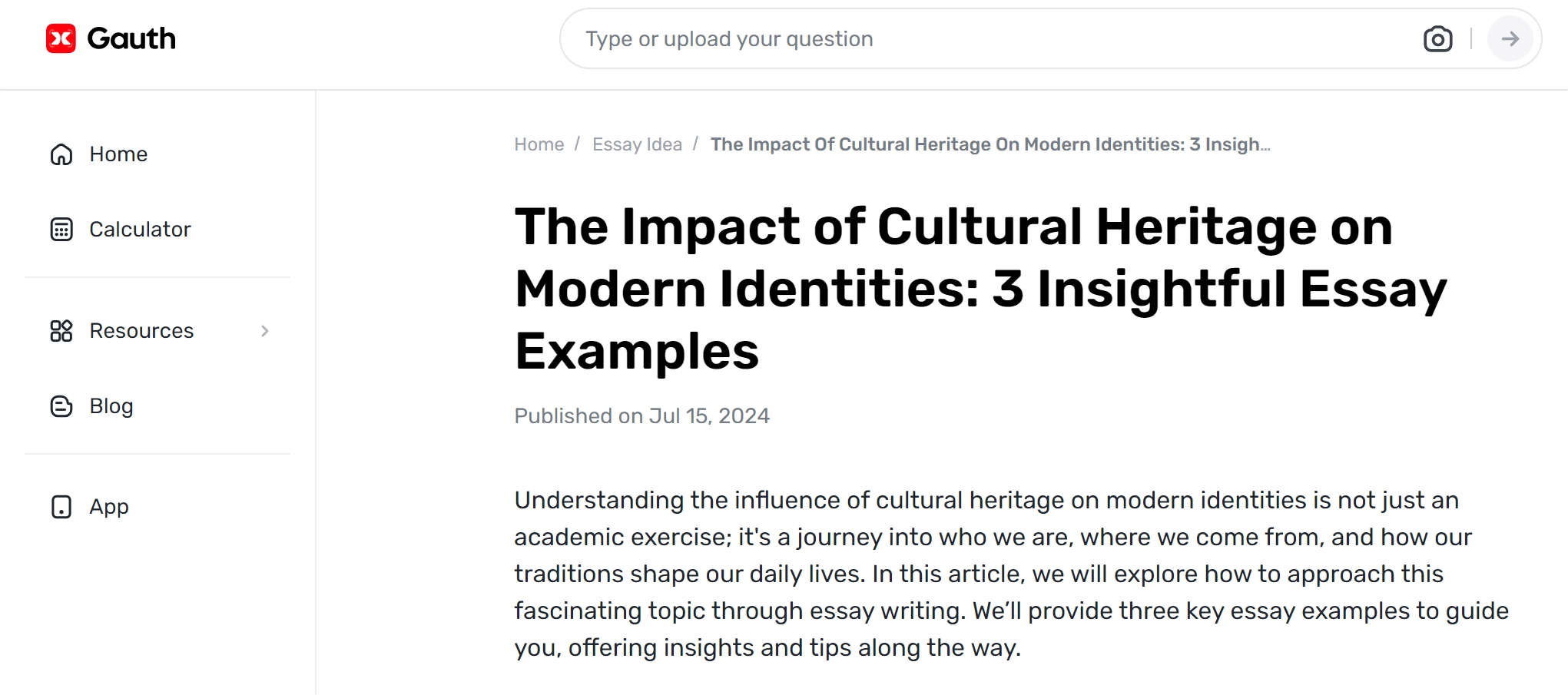Select Home in the sidebar menu
This screenshot has height=695, width=1568.
pyautogui.click(x=118, y=154)
